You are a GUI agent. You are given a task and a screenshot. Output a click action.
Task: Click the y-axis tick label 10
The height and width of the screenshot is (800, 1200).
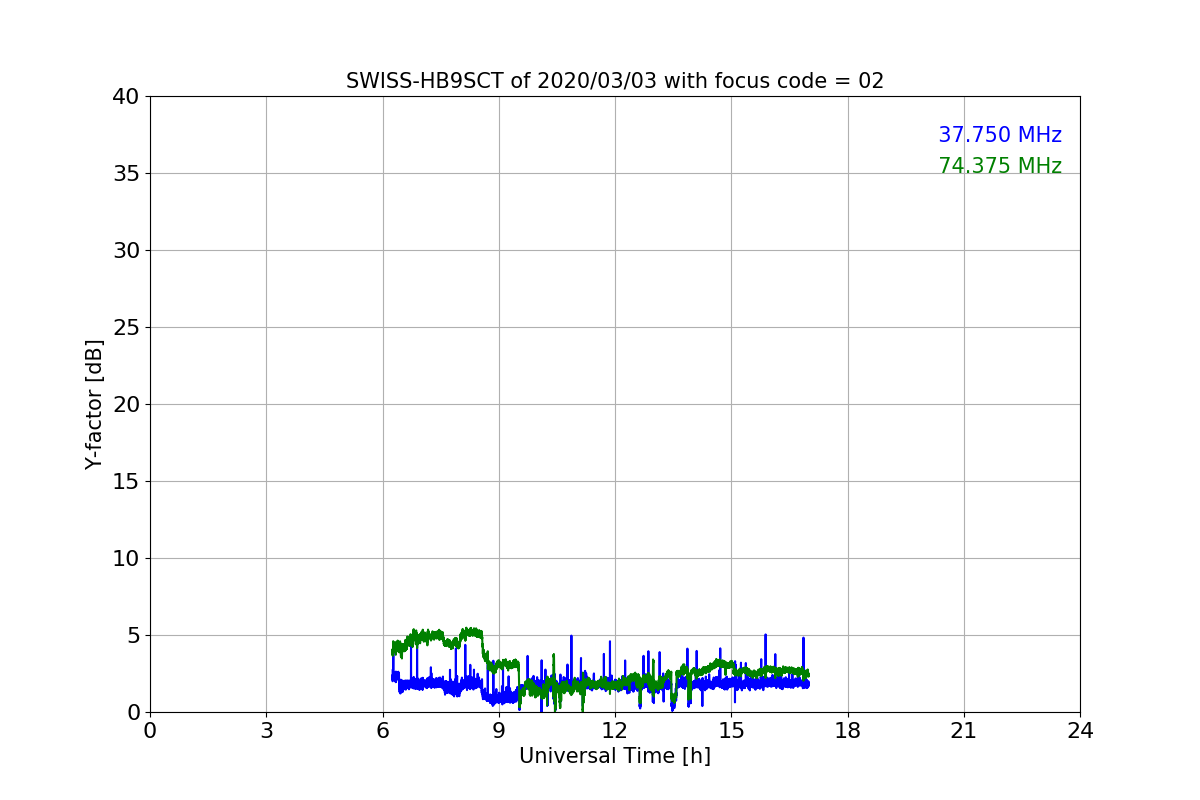coord(126,559)
